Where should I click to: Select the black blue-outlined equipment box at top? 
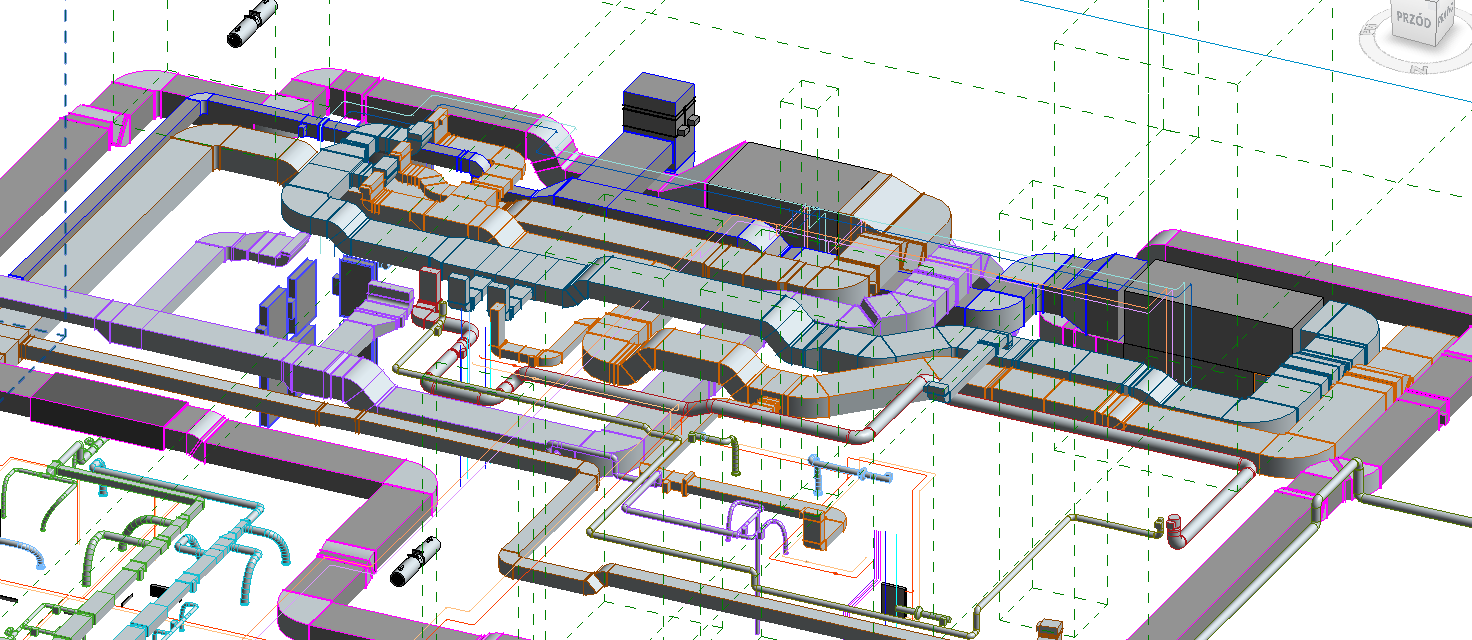click(658, 119)
